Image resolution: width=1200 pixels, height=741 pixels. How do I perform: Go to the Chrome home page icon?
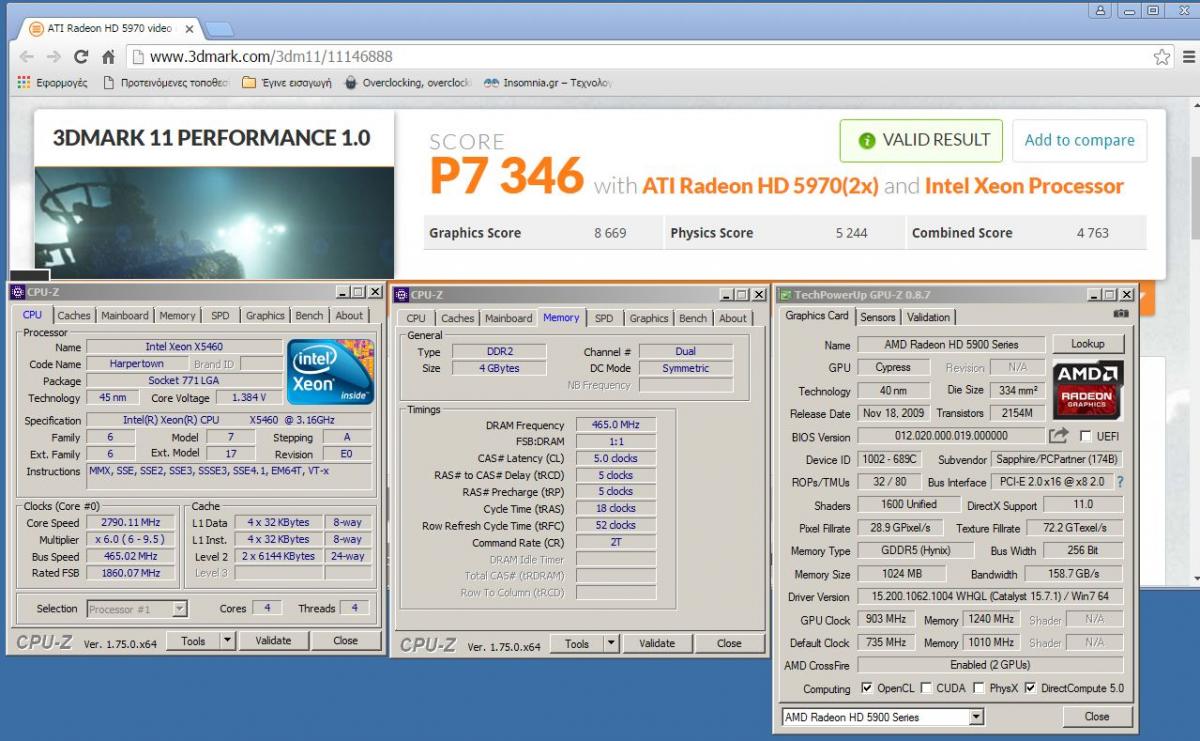click(108, 57)
